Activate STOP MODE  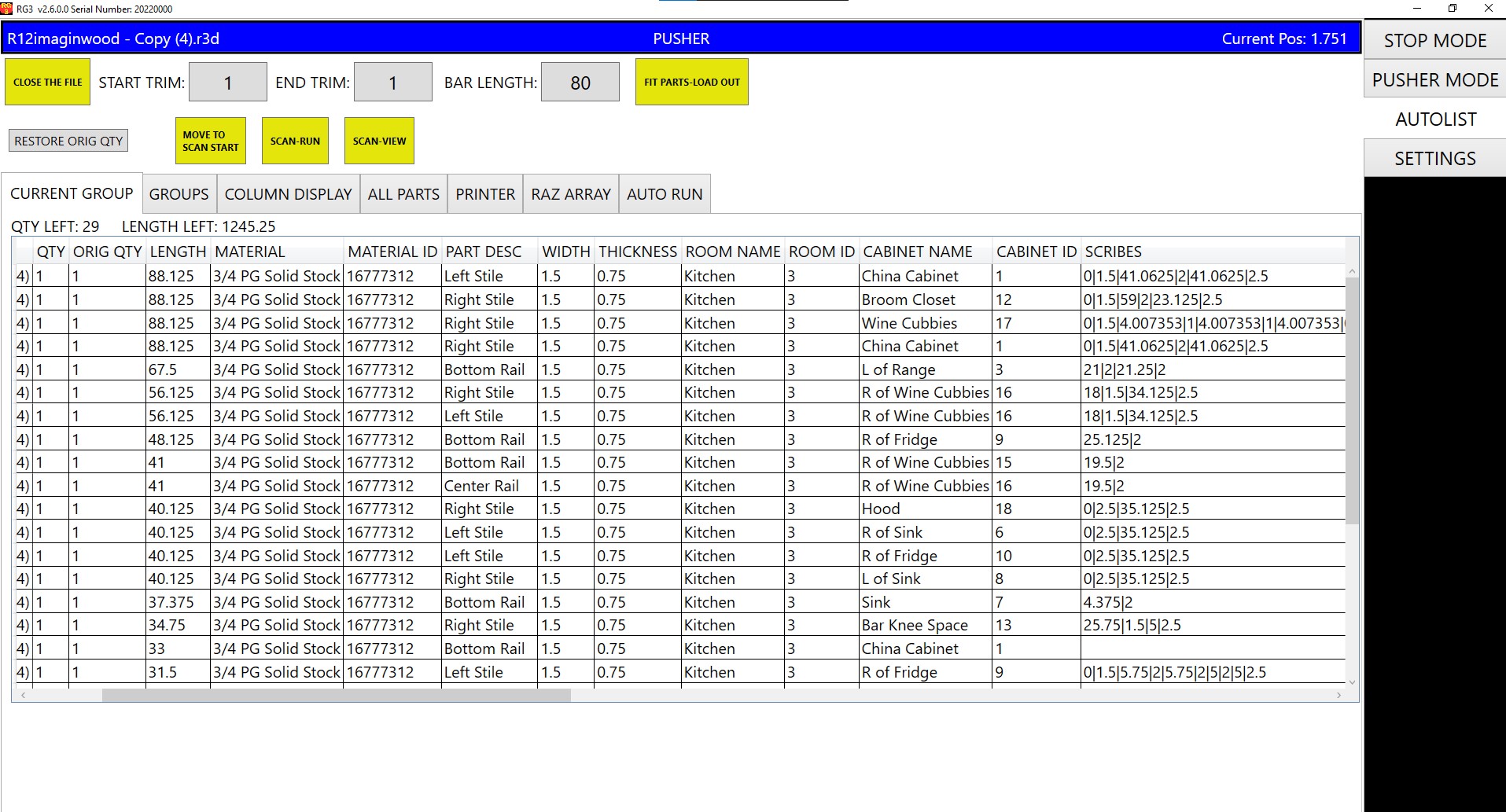click(x=1434, y=41)
